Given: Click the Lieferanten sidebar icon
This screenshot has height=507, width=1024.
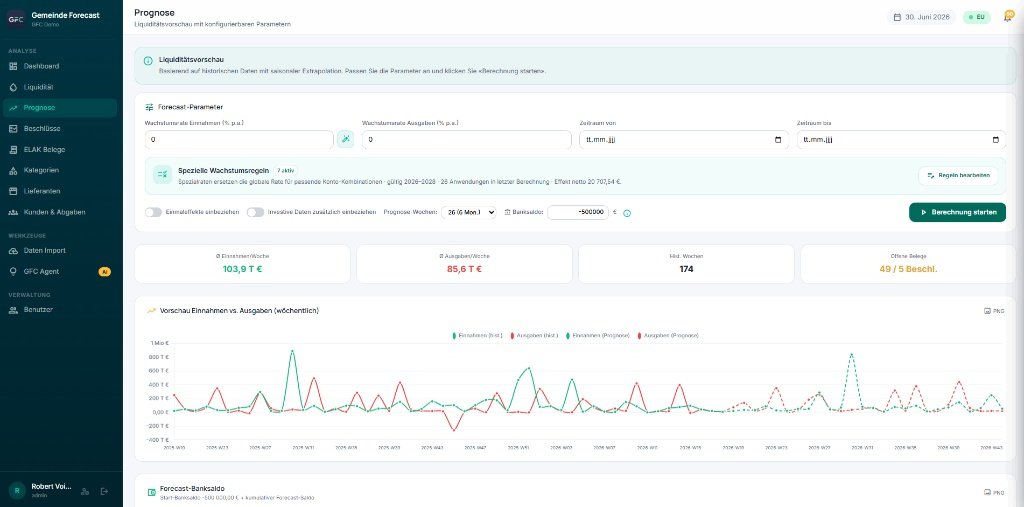Looking at the screenshot, I should 13,191.
